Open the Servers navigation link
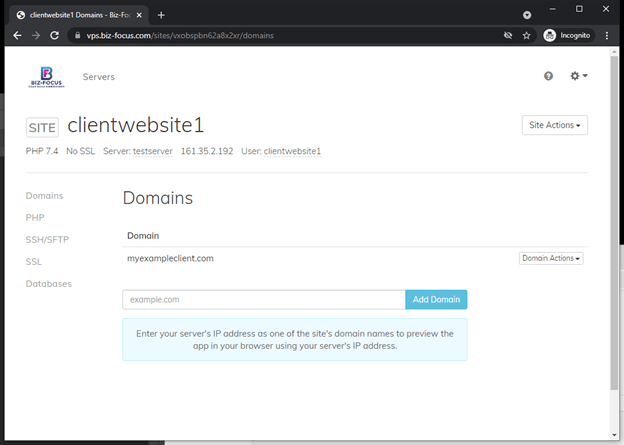Screen dimensions: 624x445 point(99,77)
